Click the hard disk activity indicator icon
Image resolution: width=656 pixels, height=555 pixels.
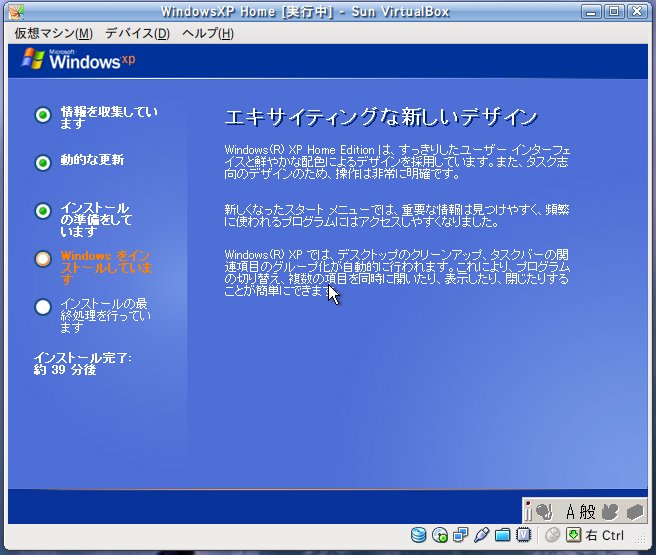418,535
